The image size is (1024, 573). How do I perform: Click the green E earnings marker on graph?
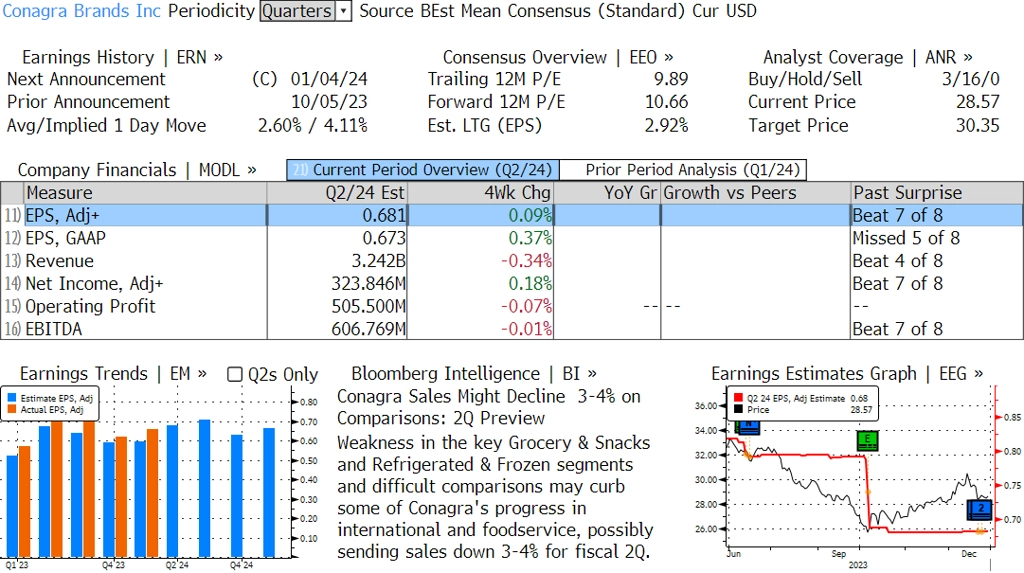(867, 440)
